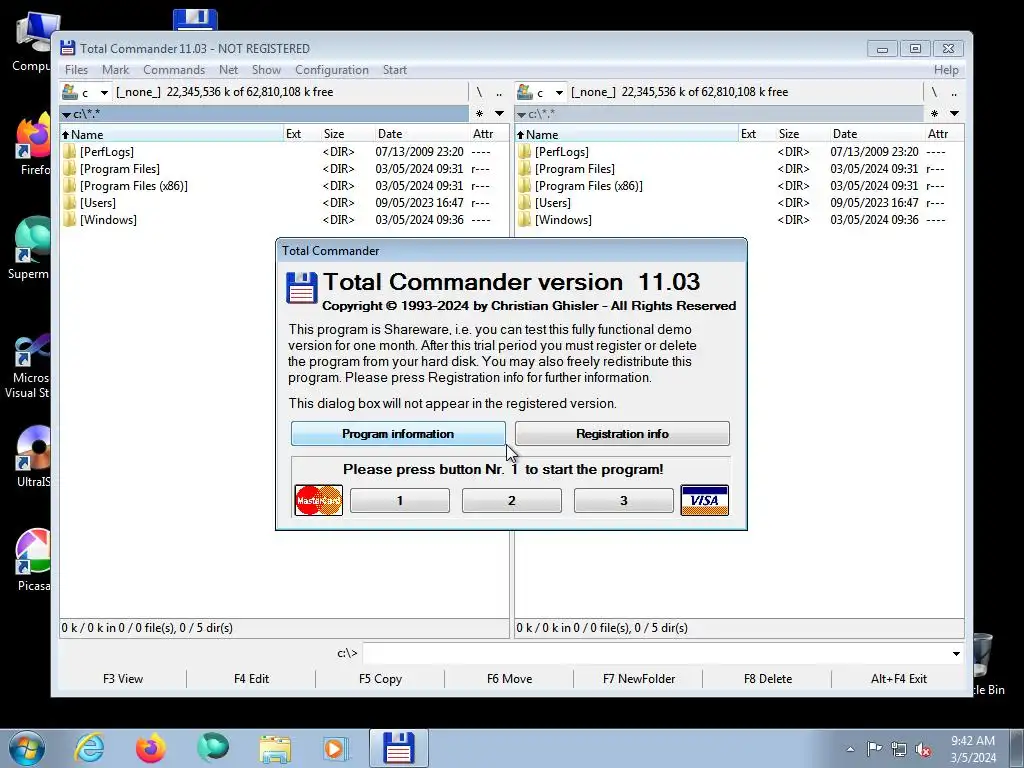Open right panel drive dropdown arrow
The height and width of the screenshot is (768, 1024).
pyautogui.click(x=559, y=92)
